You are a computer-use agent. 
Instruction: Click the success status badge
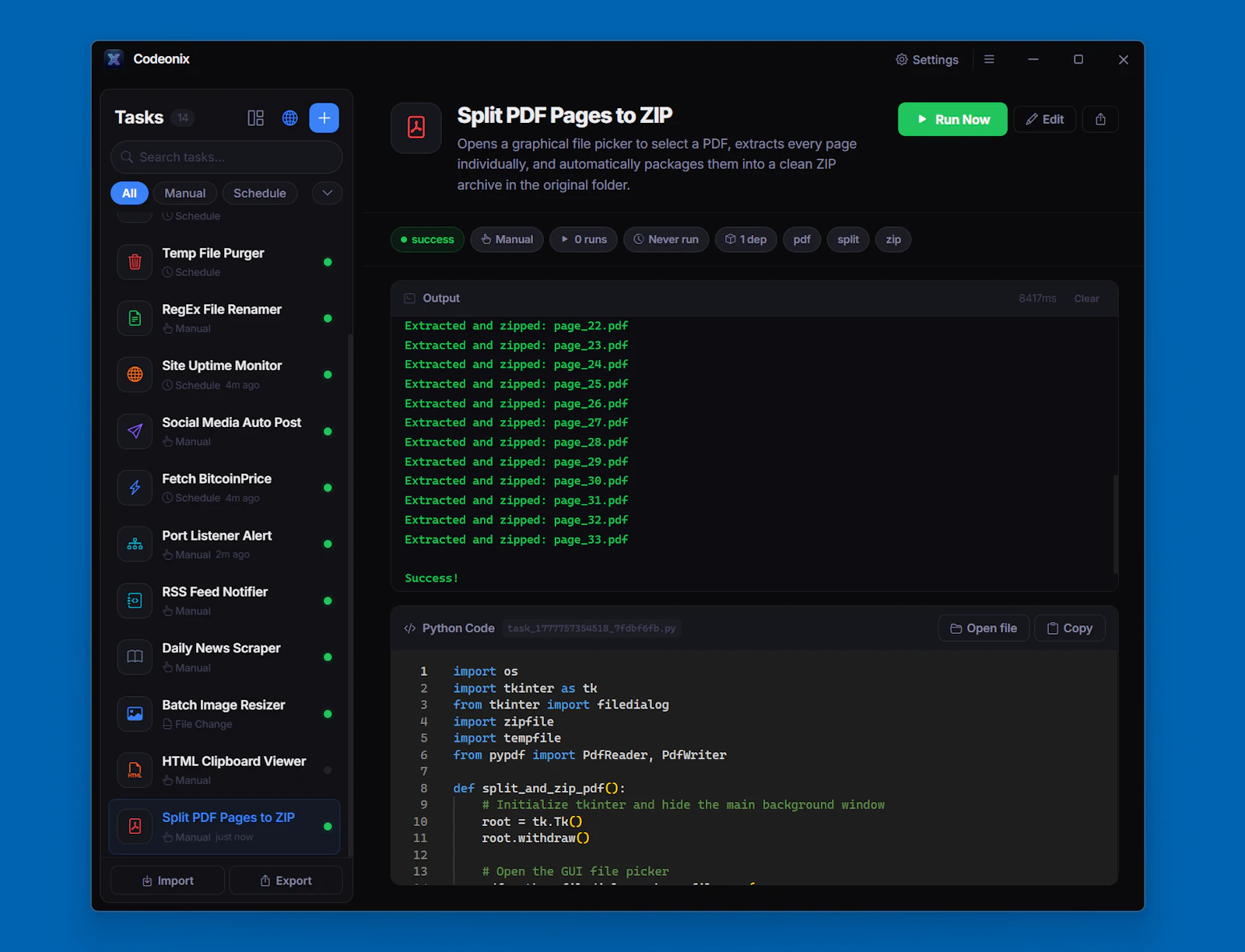pos(427,240)
